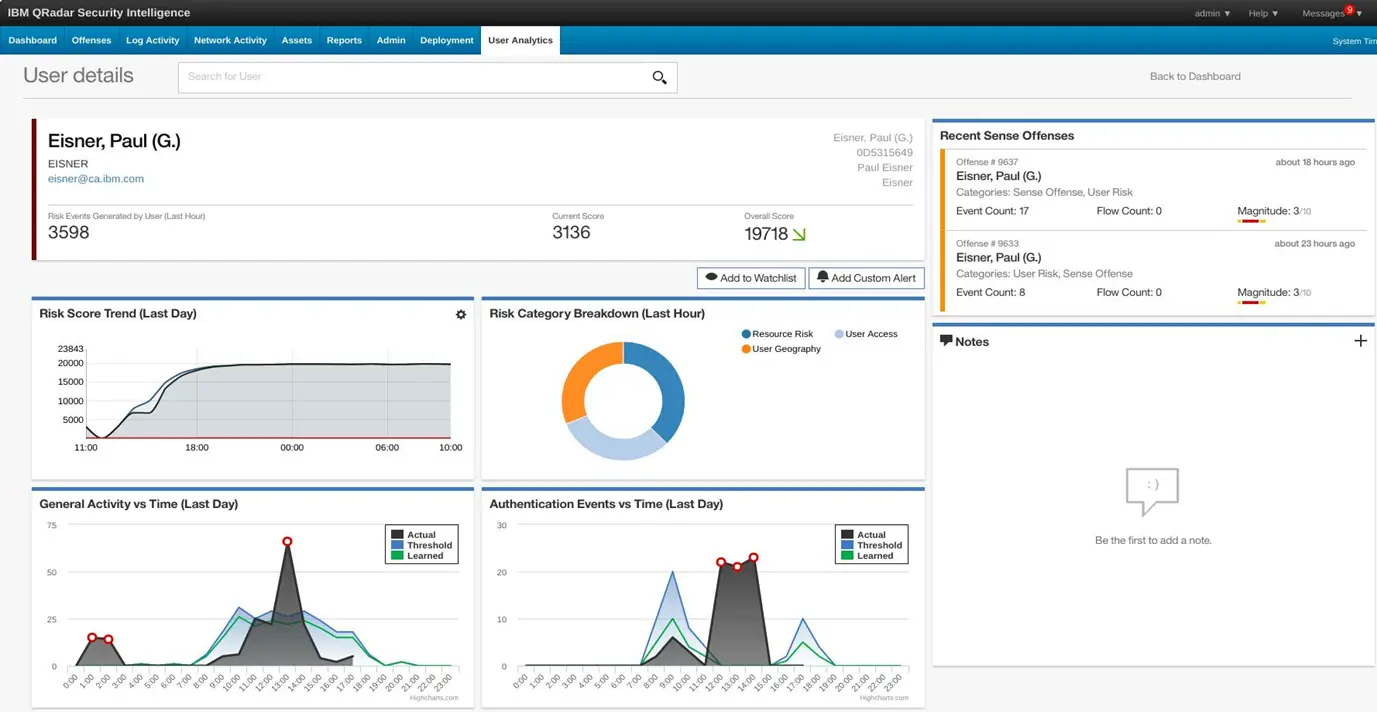
Task: Toggle Resource Risk legend item
Action: click(777, 334)
